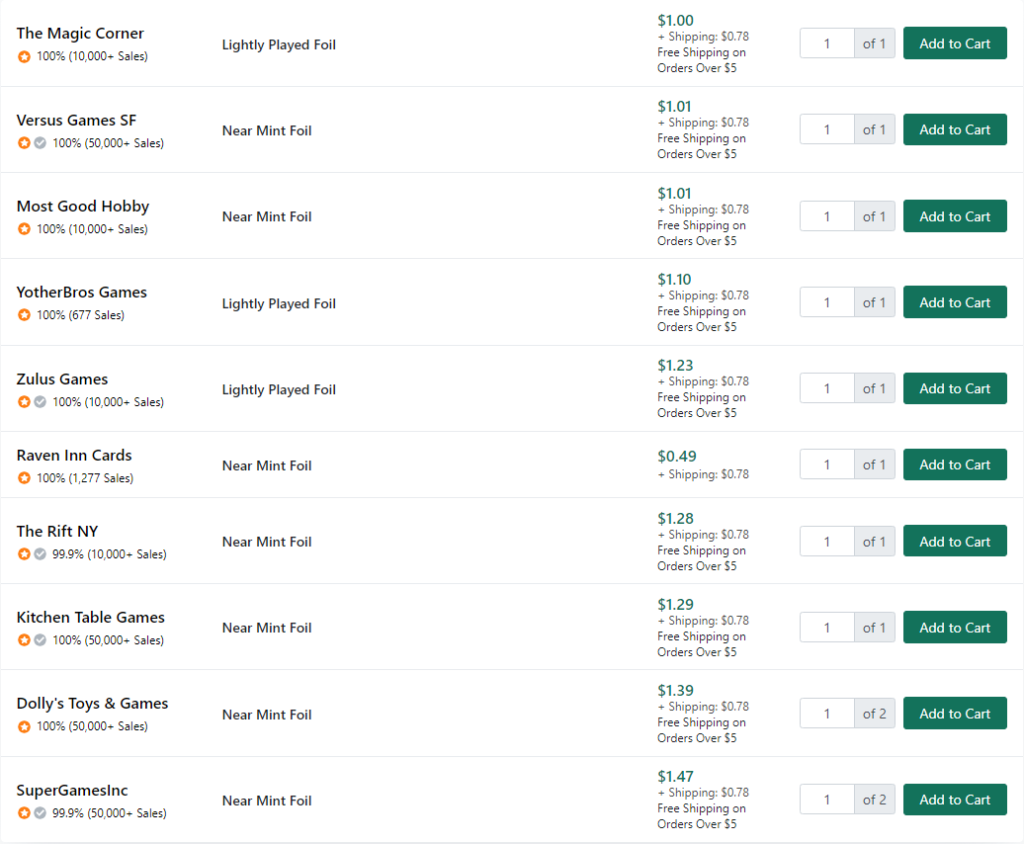Add The Magic Corner $1.00 listing to cart
Screen dimensions: 1024x844
tap(955, 44)
